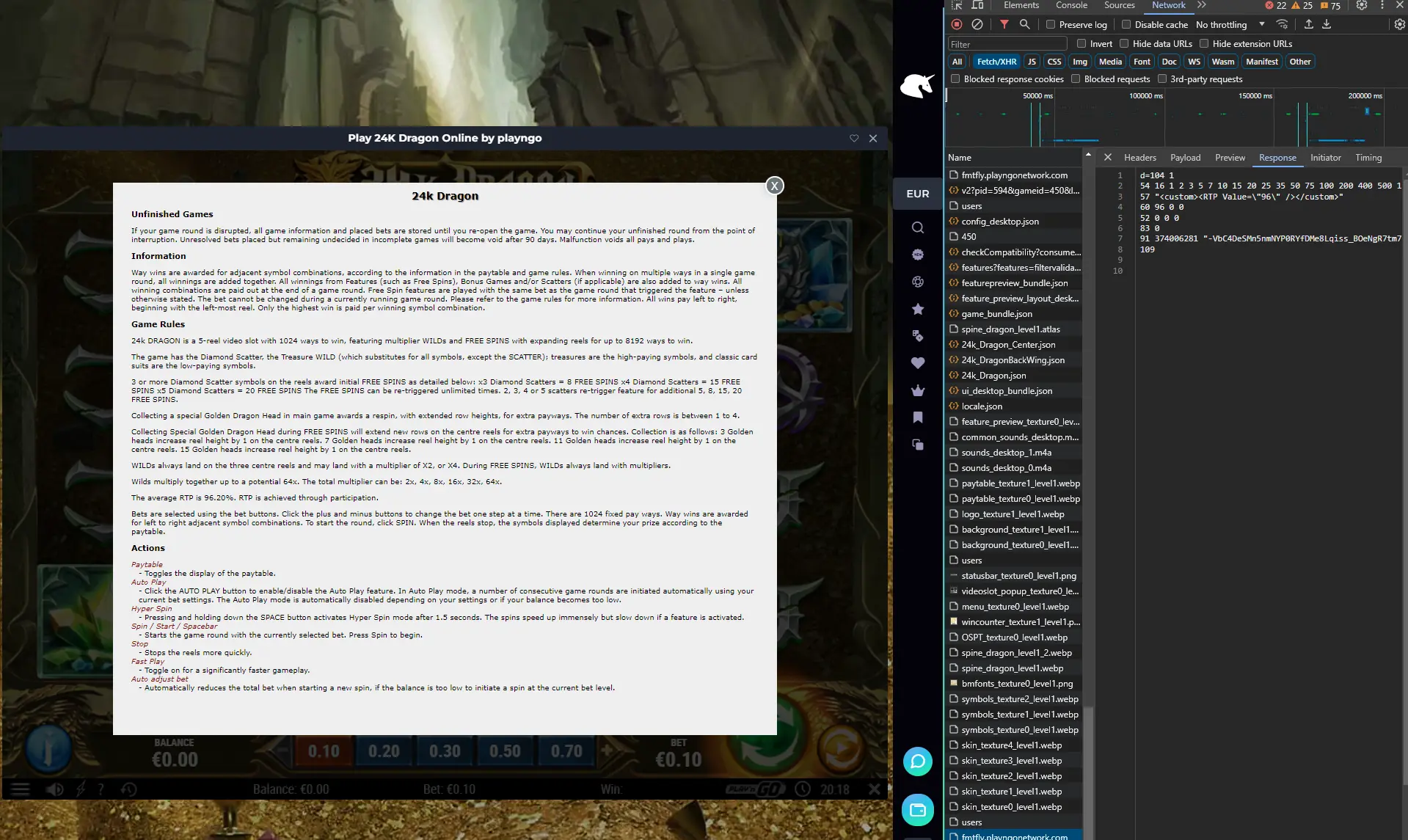Open sidebar bookmark icon
This screenshot has height=840, width=1408.
[x=918, y=417]
